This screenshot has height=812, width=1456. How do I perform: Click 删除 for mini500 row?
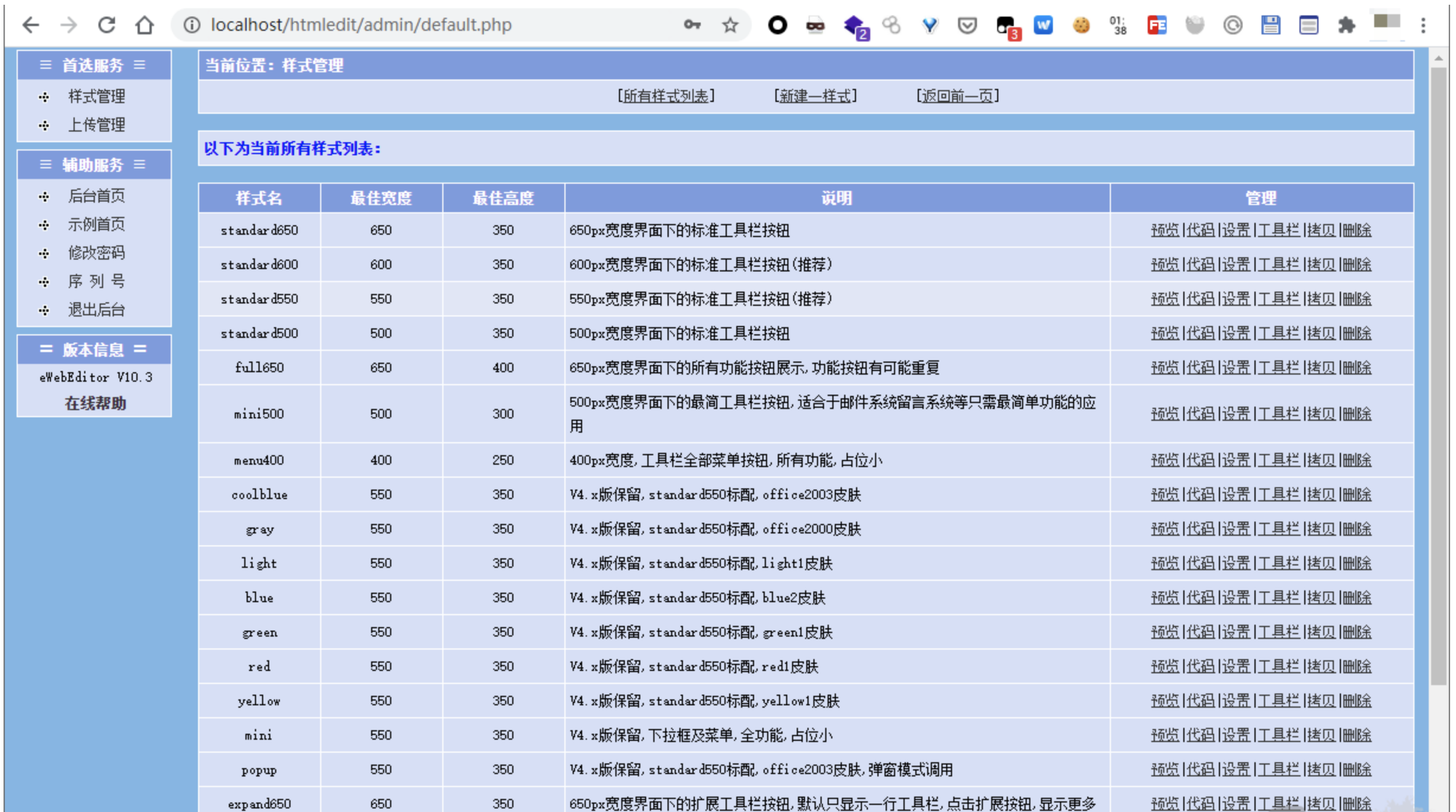click(x=1357, y=414)
